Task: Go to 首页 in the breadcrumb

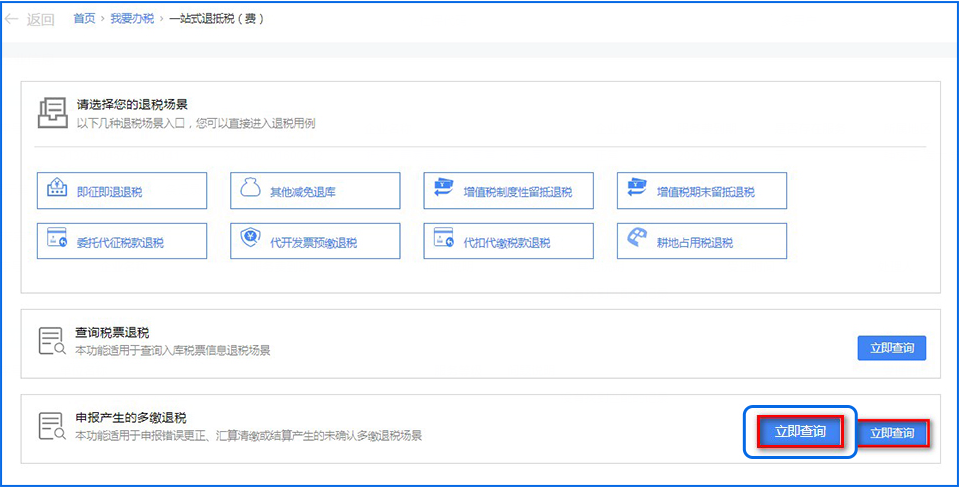Action: pos(84,19)
